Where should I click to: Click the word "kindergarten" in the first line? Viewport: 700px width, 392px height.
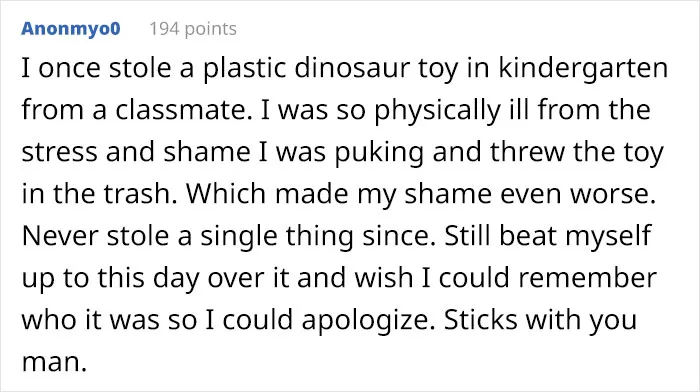583,69
